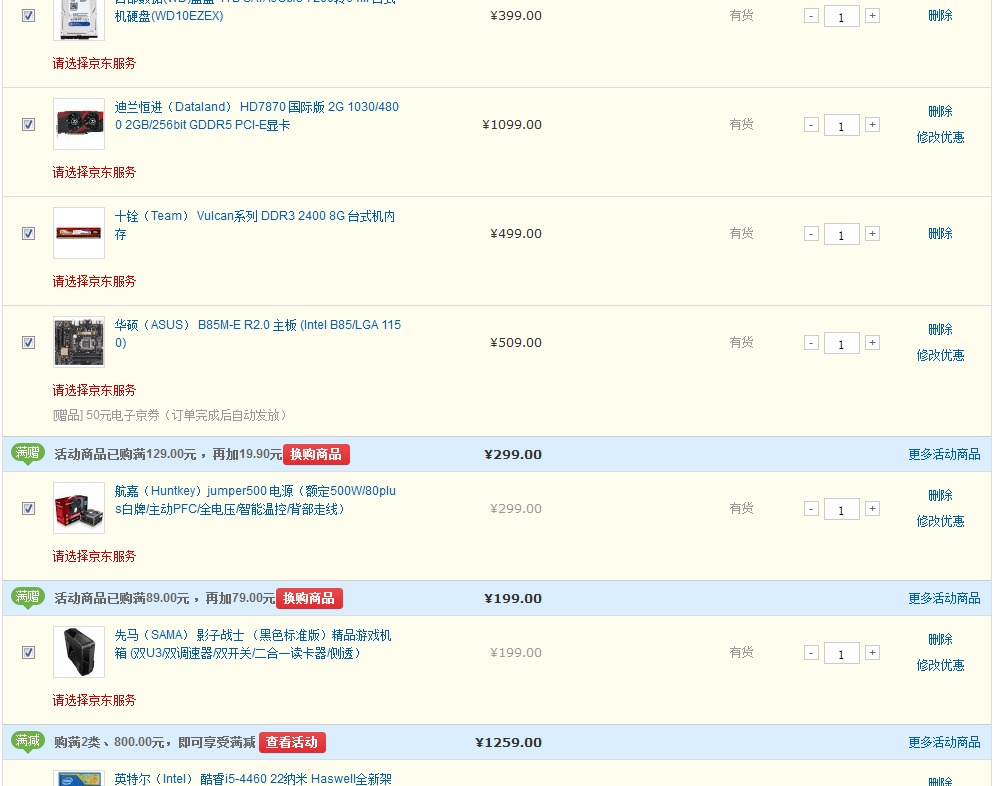Click 修改优惠 for ASUS B85M-E motherboard
Viewport: 996px width, 786px height.
tap(940, 355)
